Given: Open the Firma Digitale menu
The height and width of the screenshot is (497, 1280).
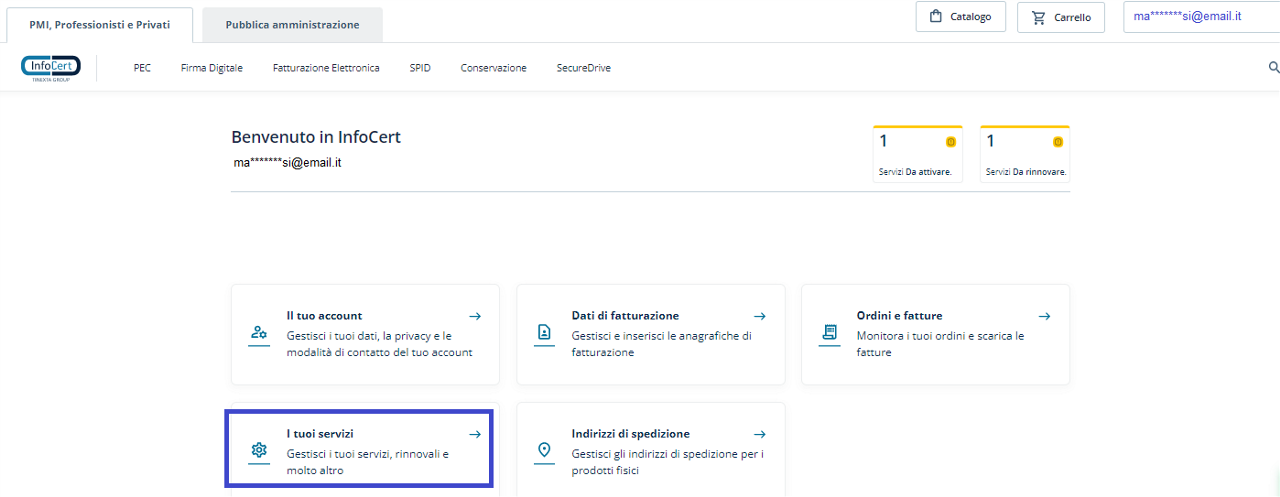Looking at the screenshot, I should (211, 68).
